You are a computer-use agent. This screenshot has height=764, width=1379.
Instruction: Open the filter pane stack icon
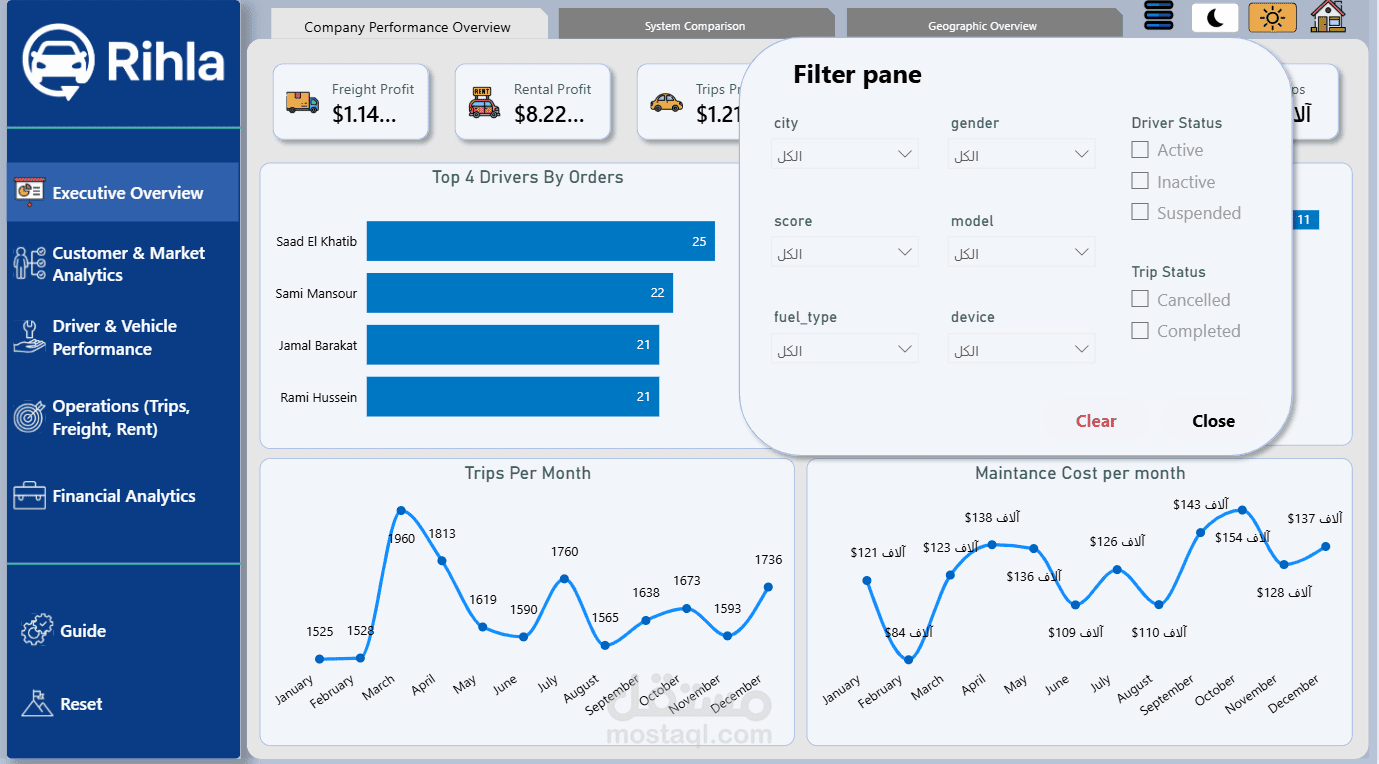pos(1159,17)
